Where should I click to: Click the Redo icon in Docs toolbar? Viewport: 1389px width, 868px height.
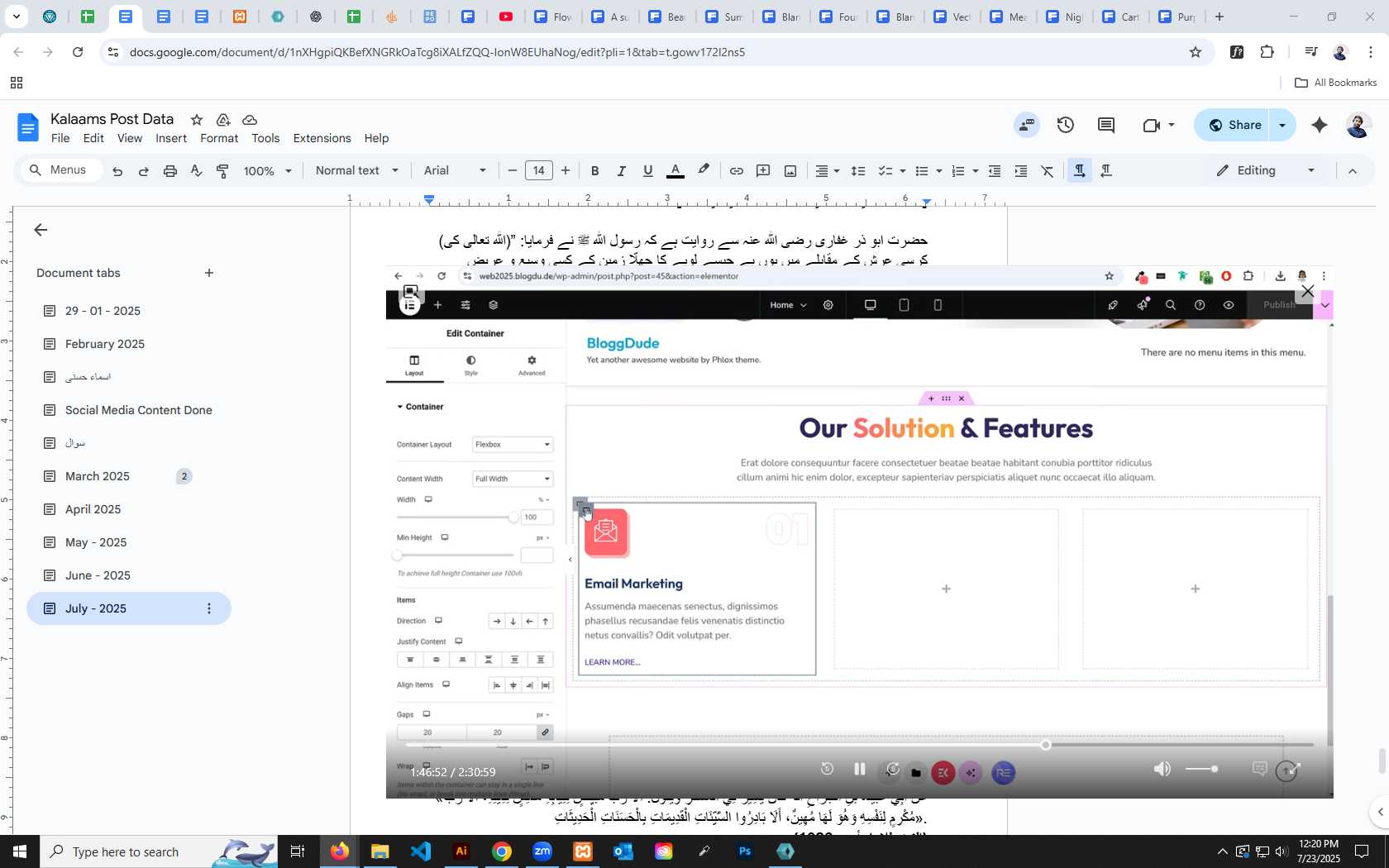(144, 171)
